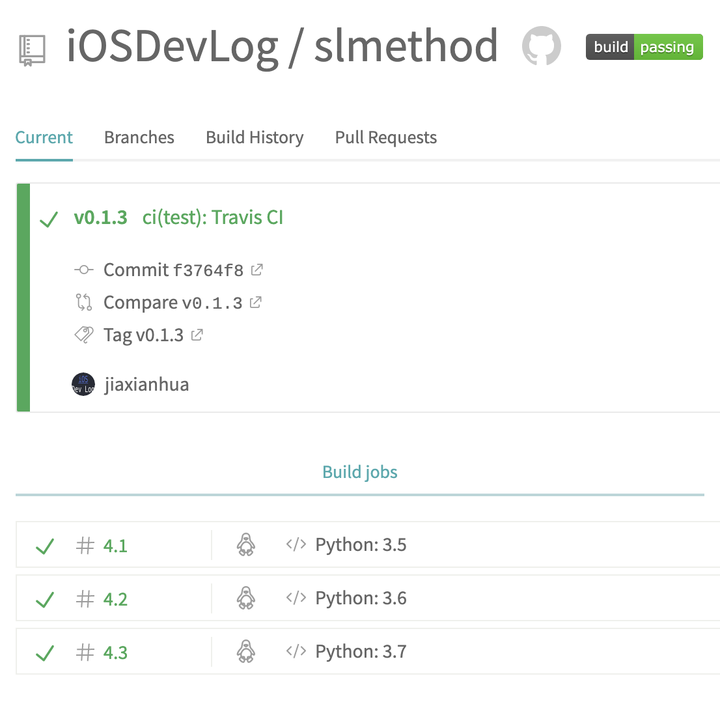Click Linux icon on job 4.3

pos(245,652)
